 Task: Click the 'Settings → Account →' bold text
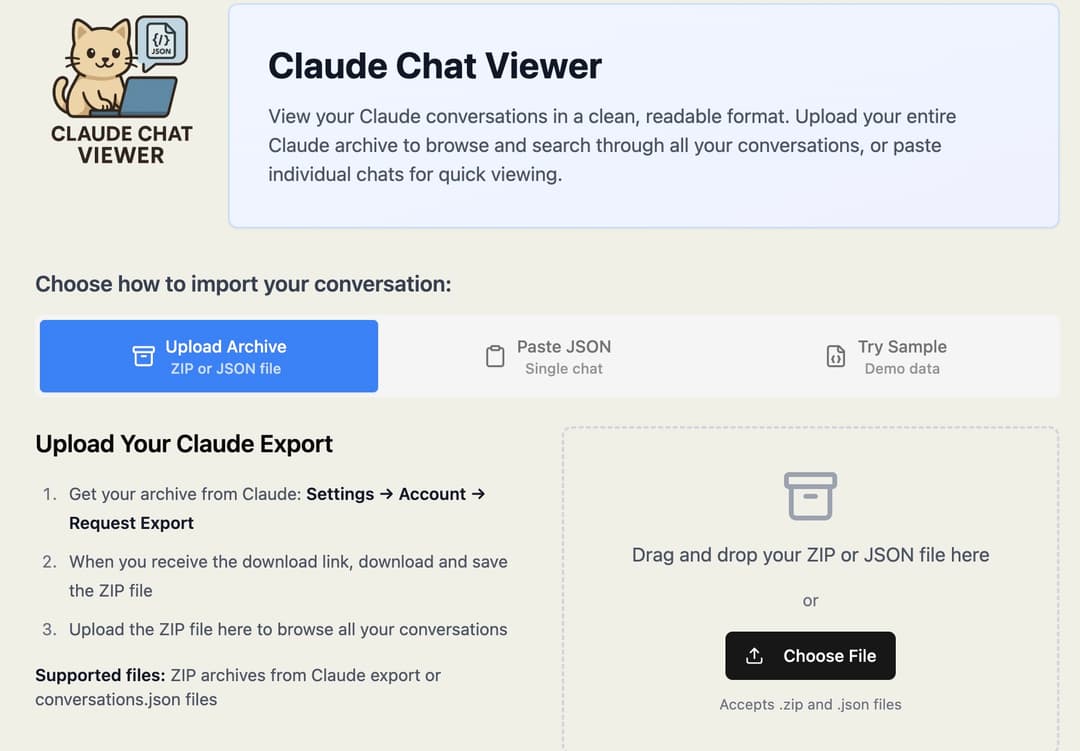(x=396, y=494)
